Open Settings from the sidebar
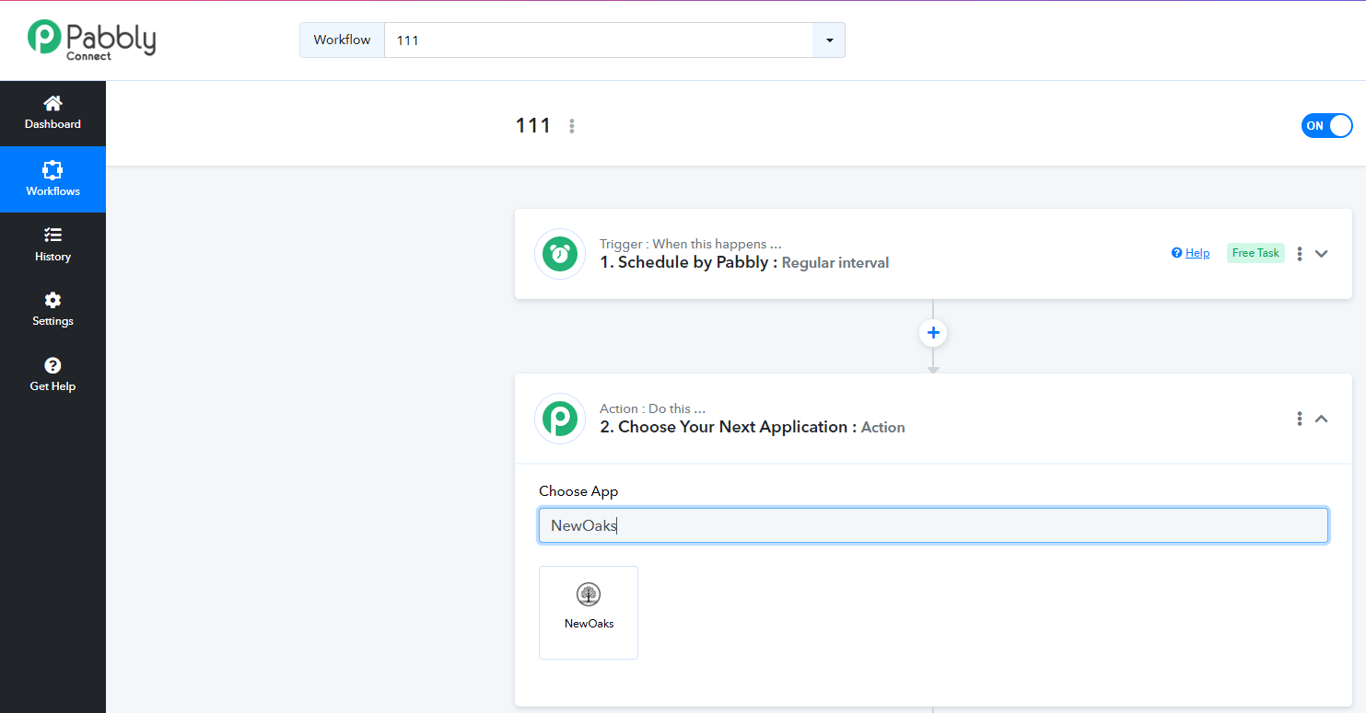This screenshot has width=1366, height=713. click(53, 309)
